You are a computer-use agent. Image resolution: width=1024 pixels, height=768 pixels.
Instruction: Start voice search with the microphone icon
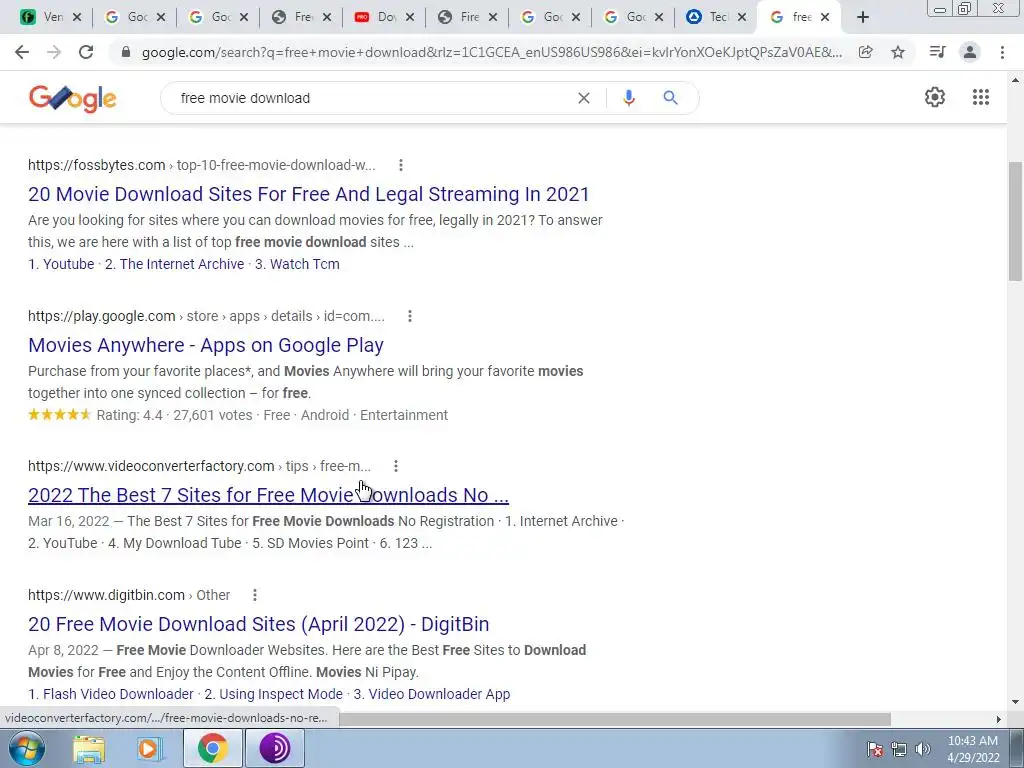point(629,98)
